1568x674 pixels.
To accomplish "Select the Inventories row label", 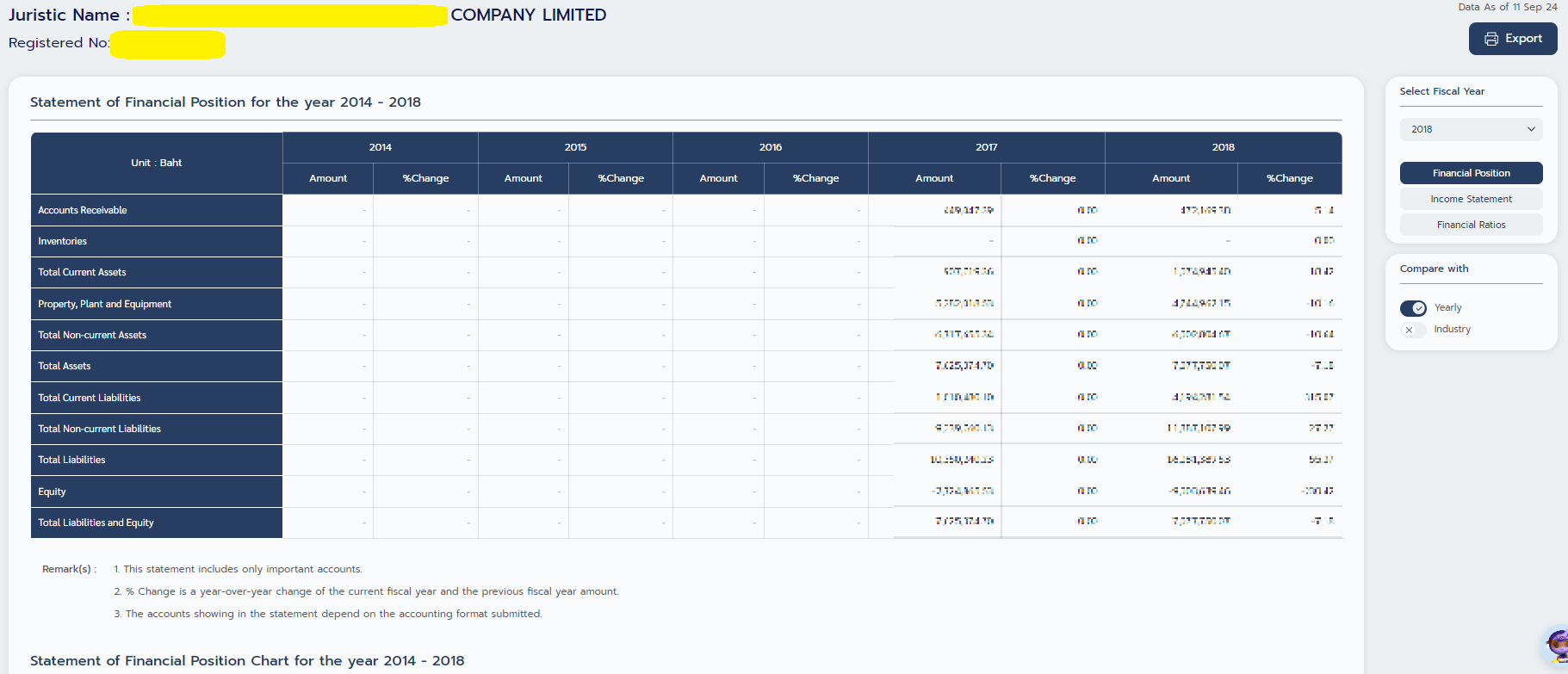I will [62, 241].
